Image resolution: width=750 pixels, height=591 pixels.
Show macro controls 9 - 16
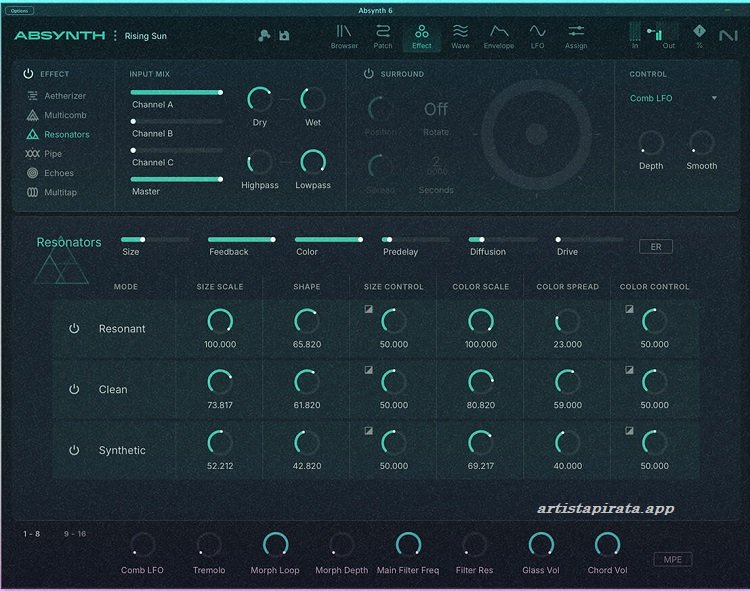pyautogui.click(x=75, y=534)
